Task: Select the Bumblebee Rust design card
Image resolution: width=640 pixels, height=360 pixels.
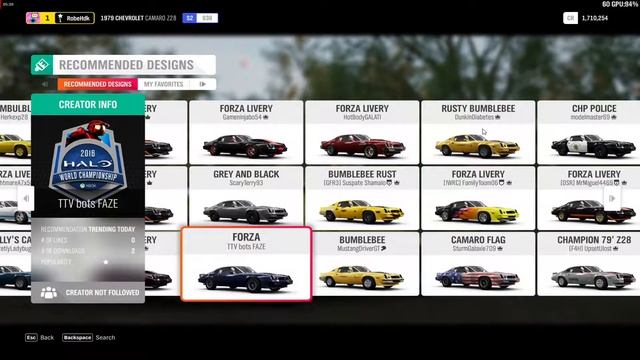Action: point(362,198)
